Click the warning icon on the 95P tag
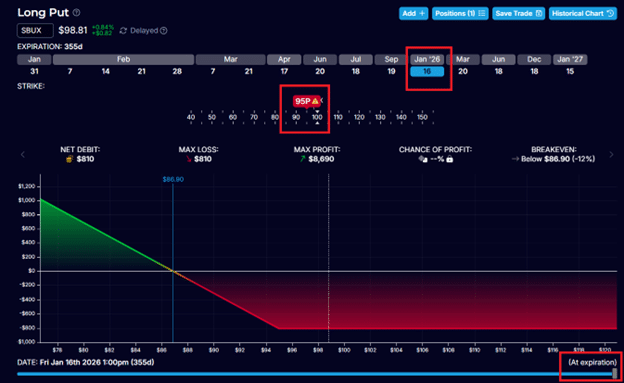This screenshot has height=383, width=624. pyautogui.click(x=315, y=101)
